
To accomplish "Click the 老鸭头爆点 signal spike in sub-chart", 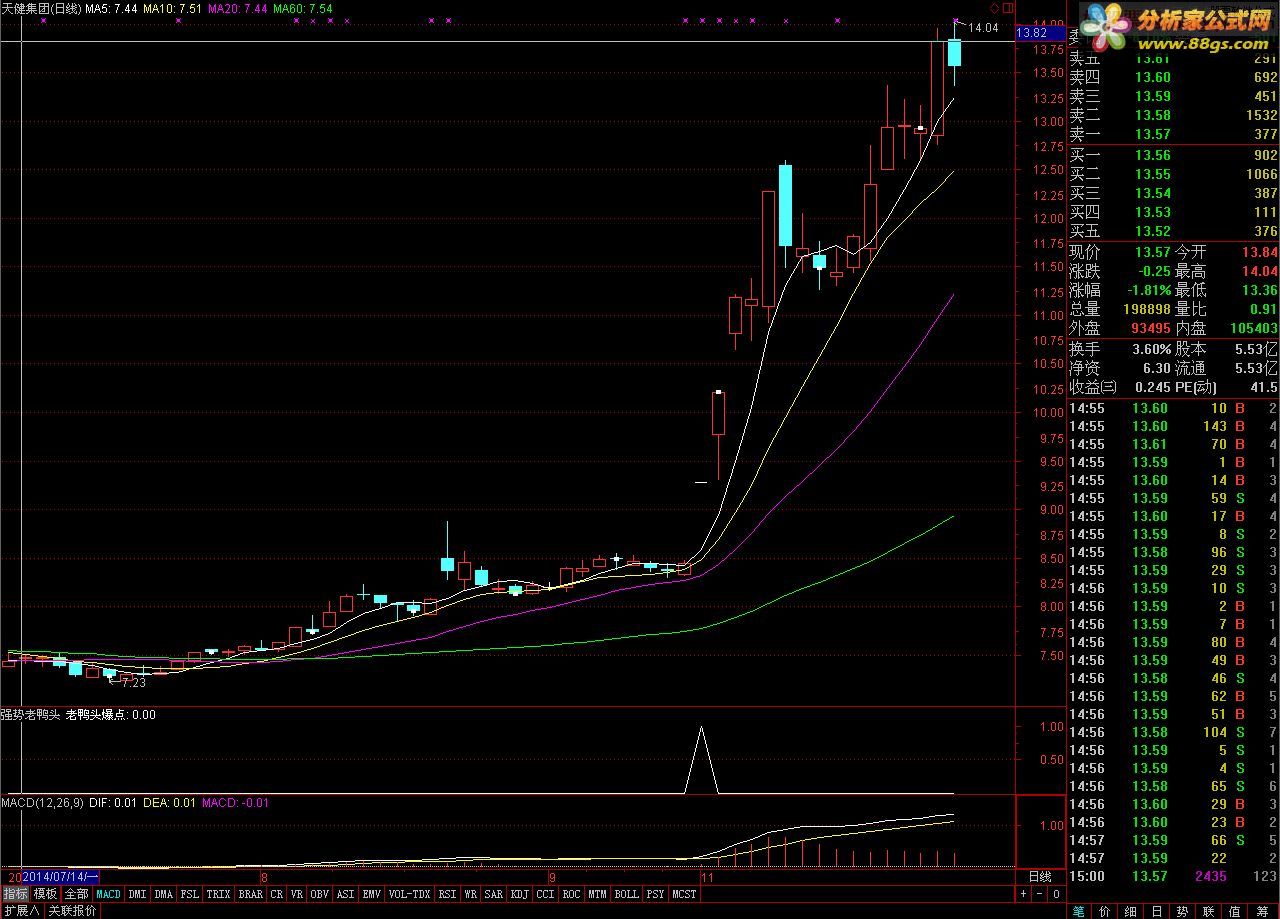I will [x=701, y=760].
